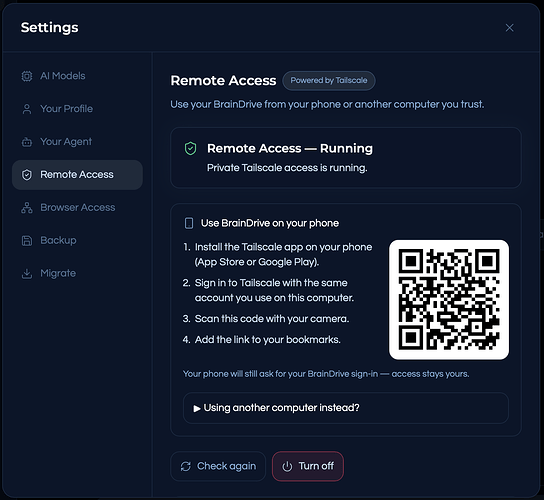Click the power icon in Turn off
This screenshot has width=544, height=500.
(x=287, y=466)
